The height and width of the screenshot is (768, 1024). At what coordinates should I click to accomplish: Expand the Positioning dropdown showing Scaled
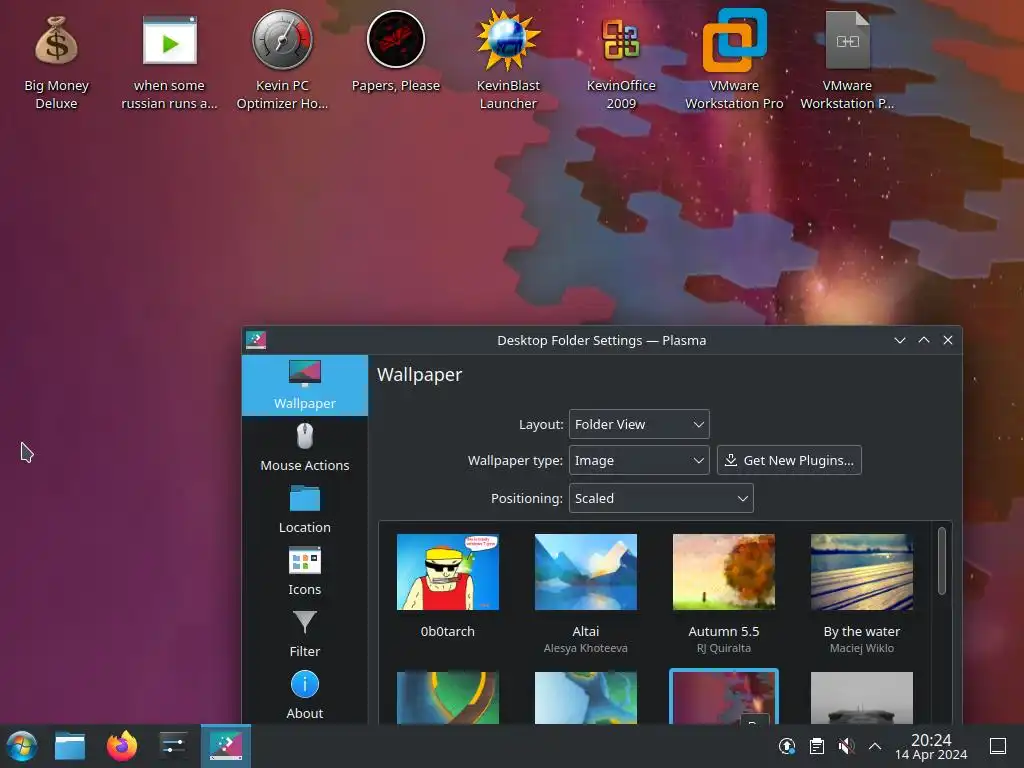coord(661,498)
